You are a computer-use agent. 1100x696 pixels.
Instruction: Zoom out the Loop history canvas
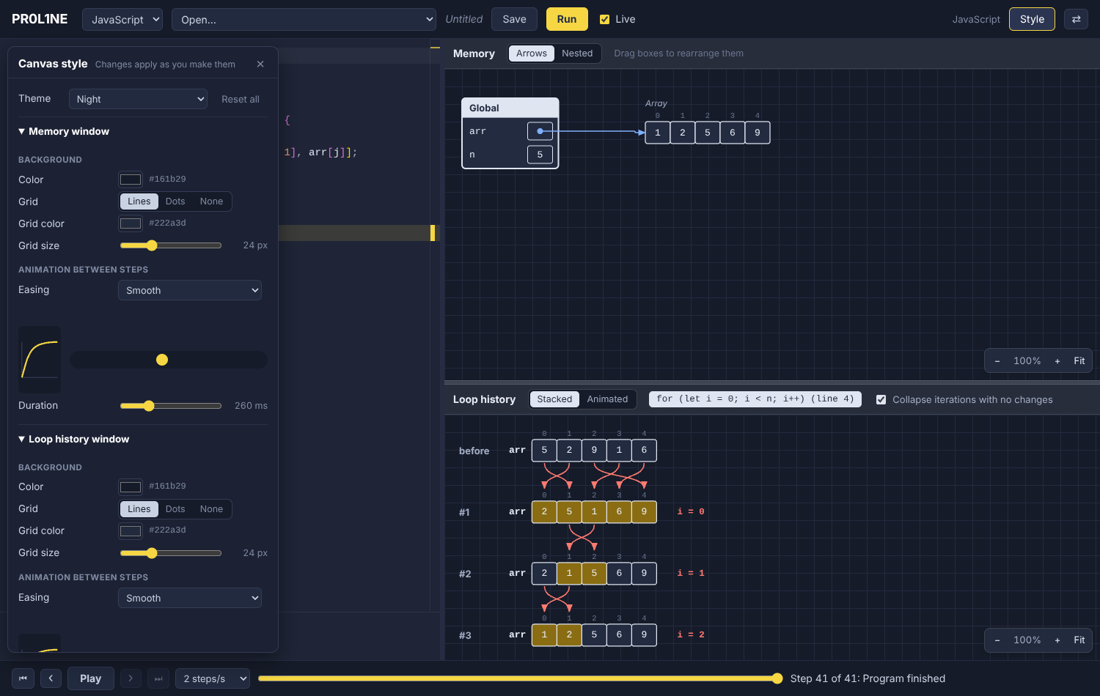point(997,640)
